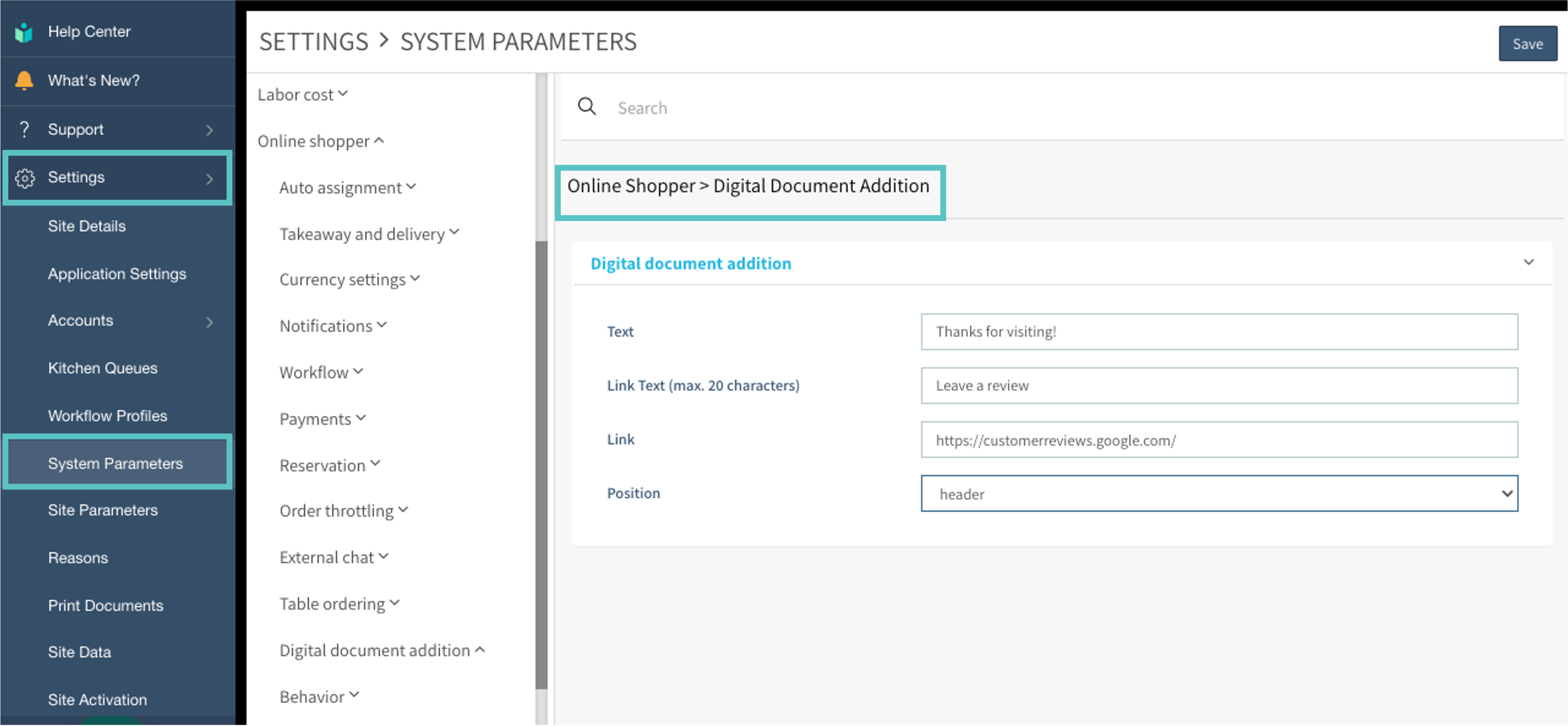
Task: Click the Link URL input field
Action: click(1219, 440)
